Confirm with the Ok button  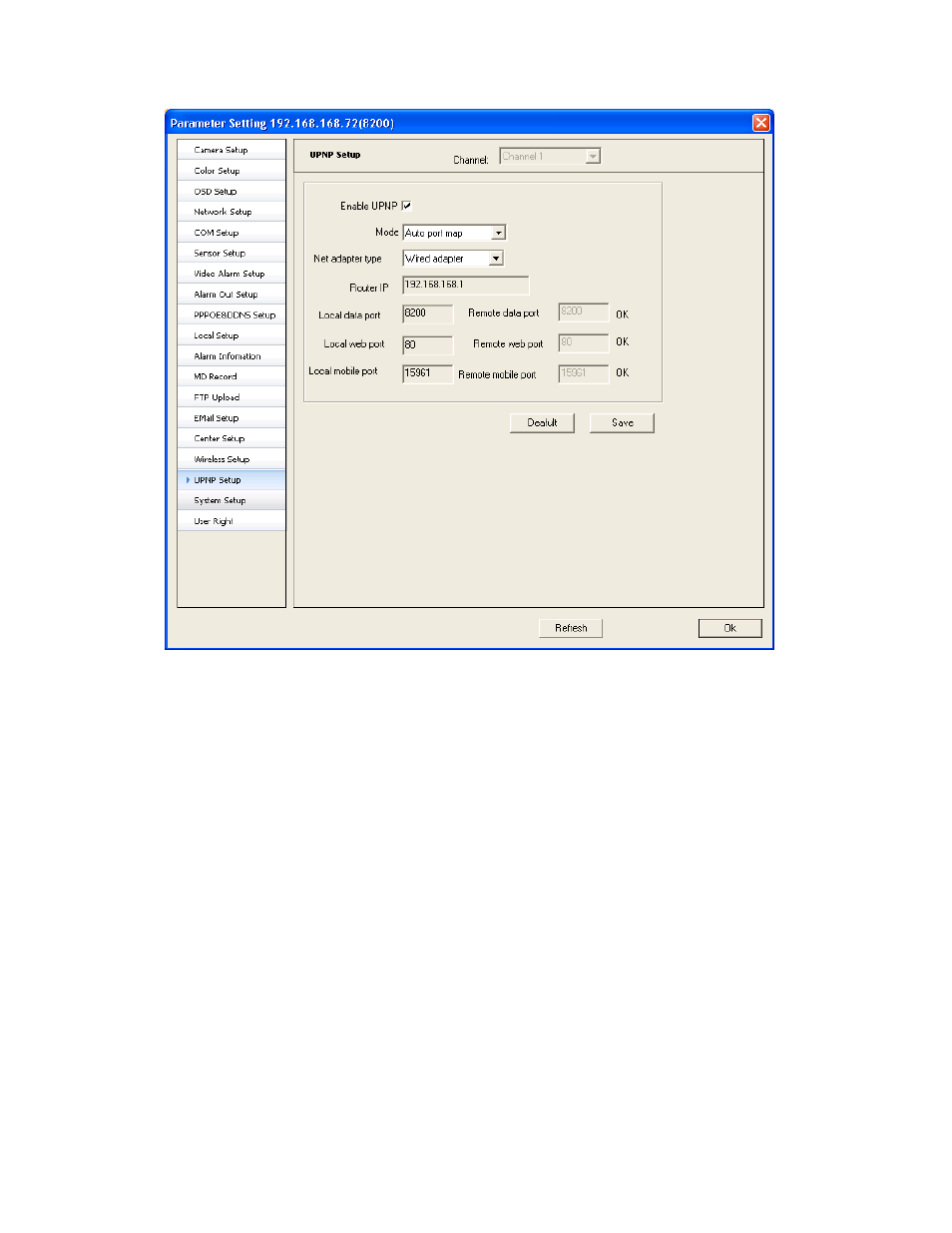pos(729,628)
